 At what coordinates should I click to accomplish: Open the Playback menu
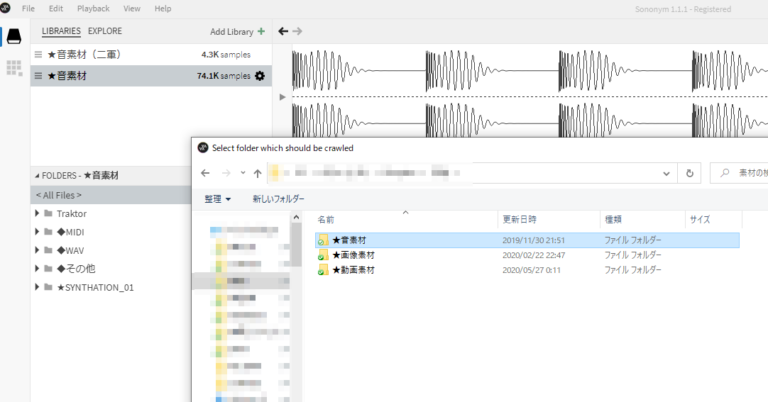point(93,8)
